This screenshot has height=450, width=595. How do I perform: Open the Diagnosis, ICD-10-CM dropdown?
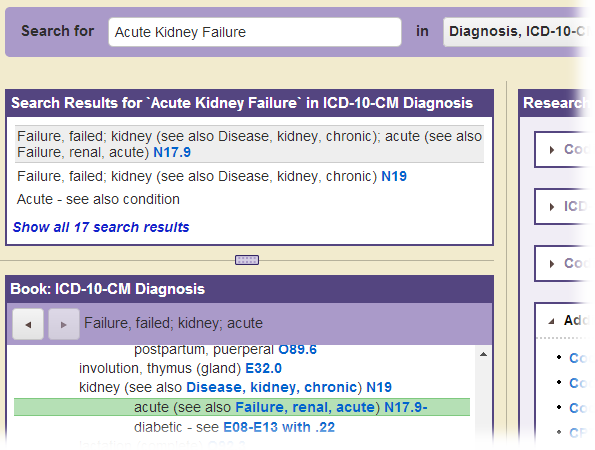518,32
